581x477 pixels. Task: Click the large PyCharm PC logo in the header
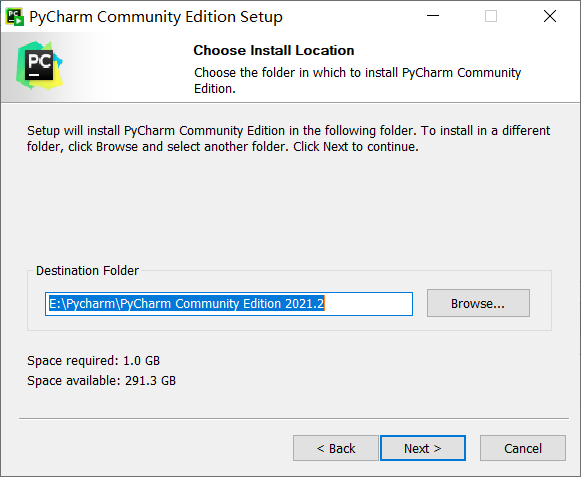coord(39,66)
